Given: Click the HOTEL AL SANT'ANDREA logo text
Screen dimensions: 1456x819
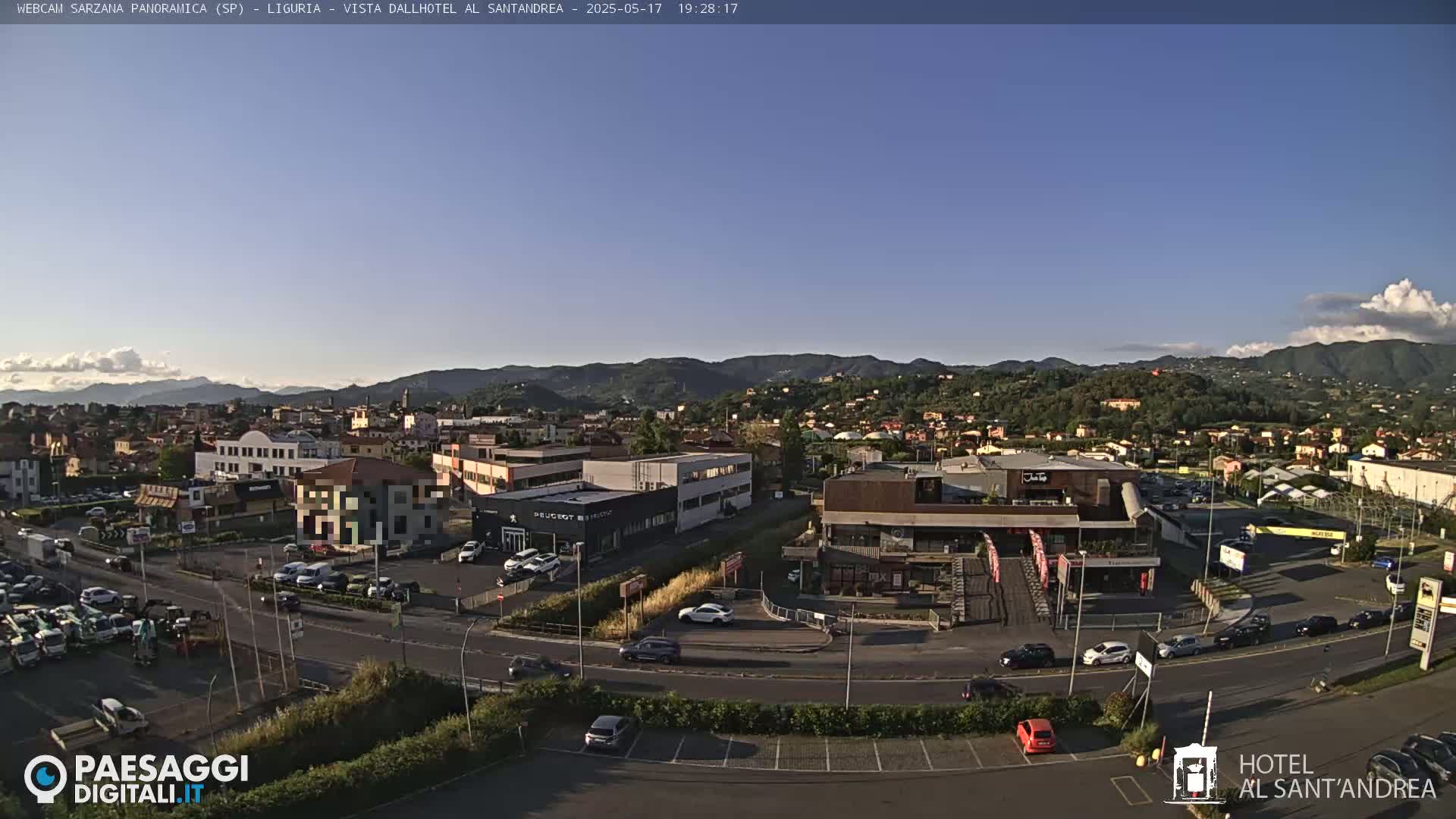Looking at the screenshot, I should click(1337, 777).
